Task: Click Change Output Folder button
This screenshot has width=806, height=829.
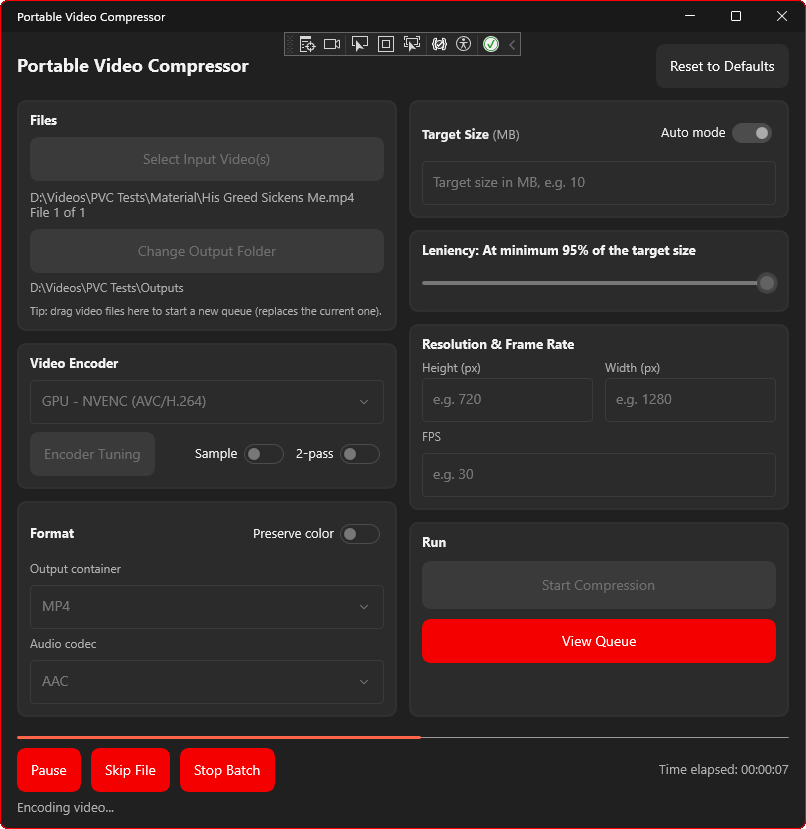Action: point(207,251)
